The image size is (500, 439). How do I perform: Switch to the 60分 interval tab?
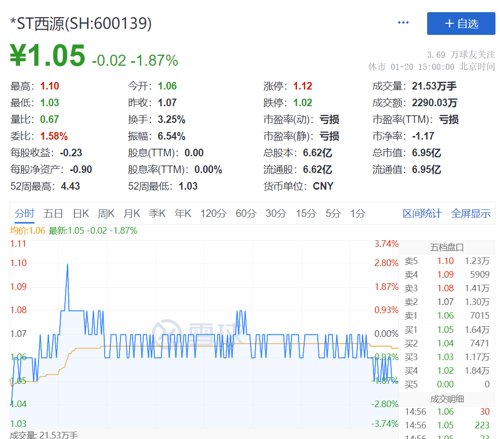tap(246, 213)
